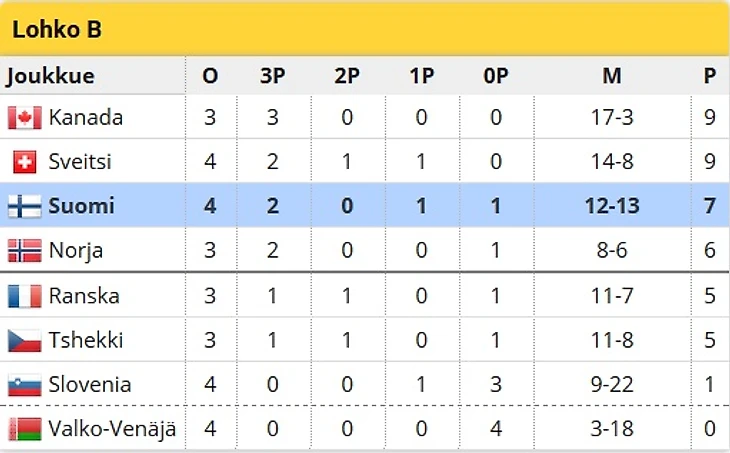This screenshot has width=730, height=453.
Task: Select the highlighted Suomi team name
Action: tap(81, 206)
